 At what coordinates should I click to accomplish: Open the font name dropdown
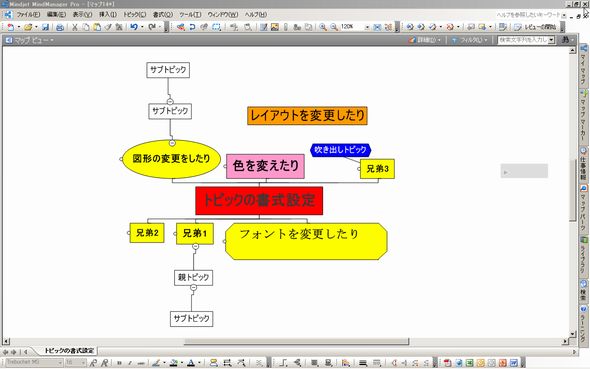[60, 363]
